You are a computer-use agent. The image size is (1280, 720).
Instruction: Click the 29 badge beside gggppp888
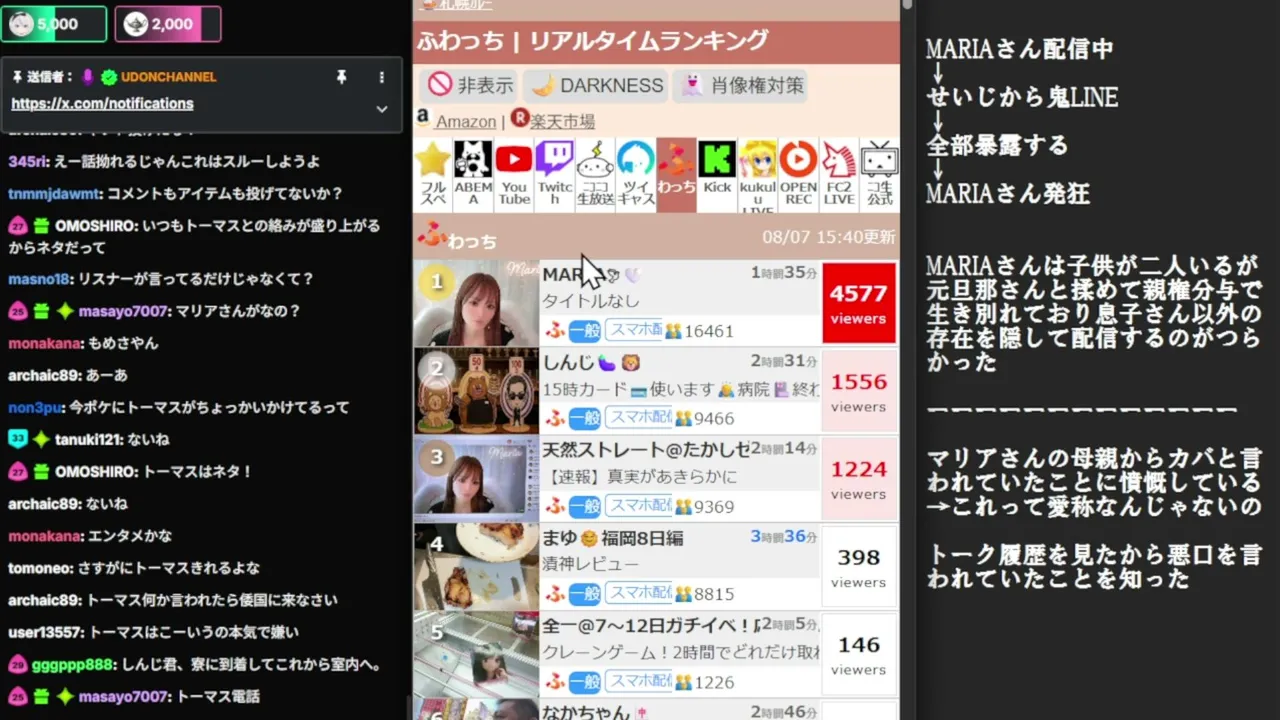[17, 665]
